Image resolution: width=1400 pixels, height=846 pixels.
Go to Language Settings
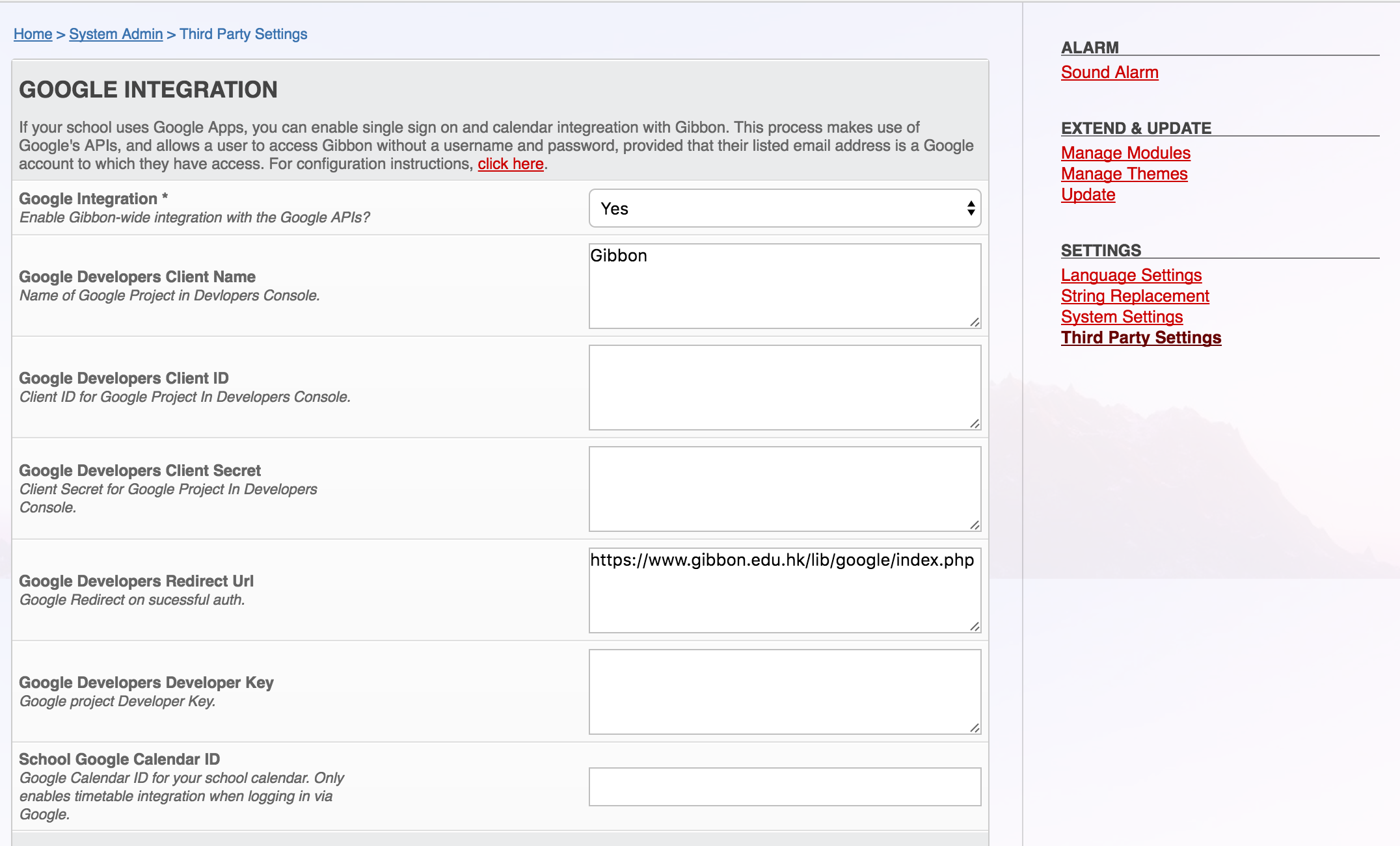(x=1131, y=275)
